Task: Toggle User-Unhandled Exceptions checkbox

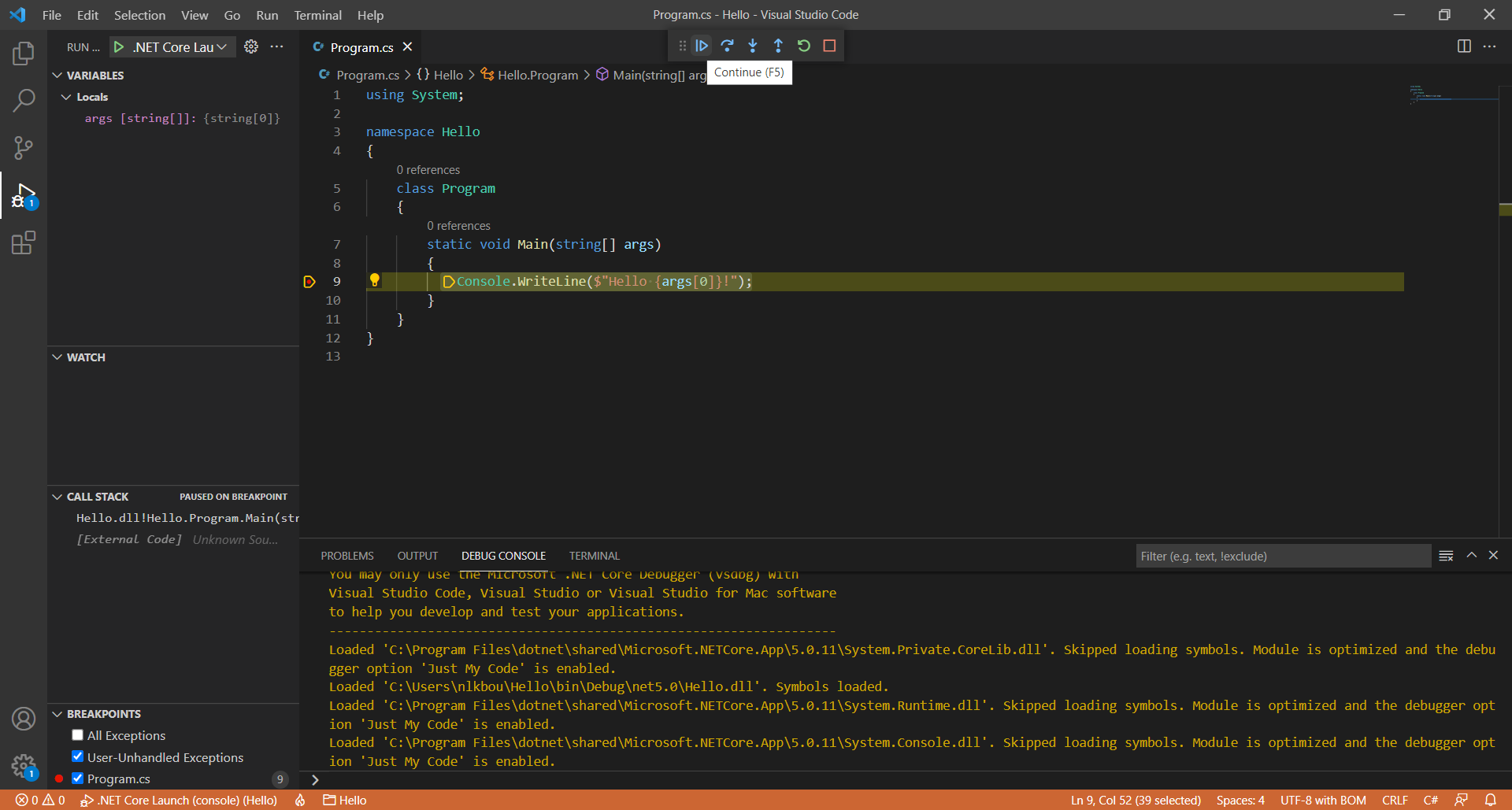Action: pyautogui.click(x=77, y=756)
